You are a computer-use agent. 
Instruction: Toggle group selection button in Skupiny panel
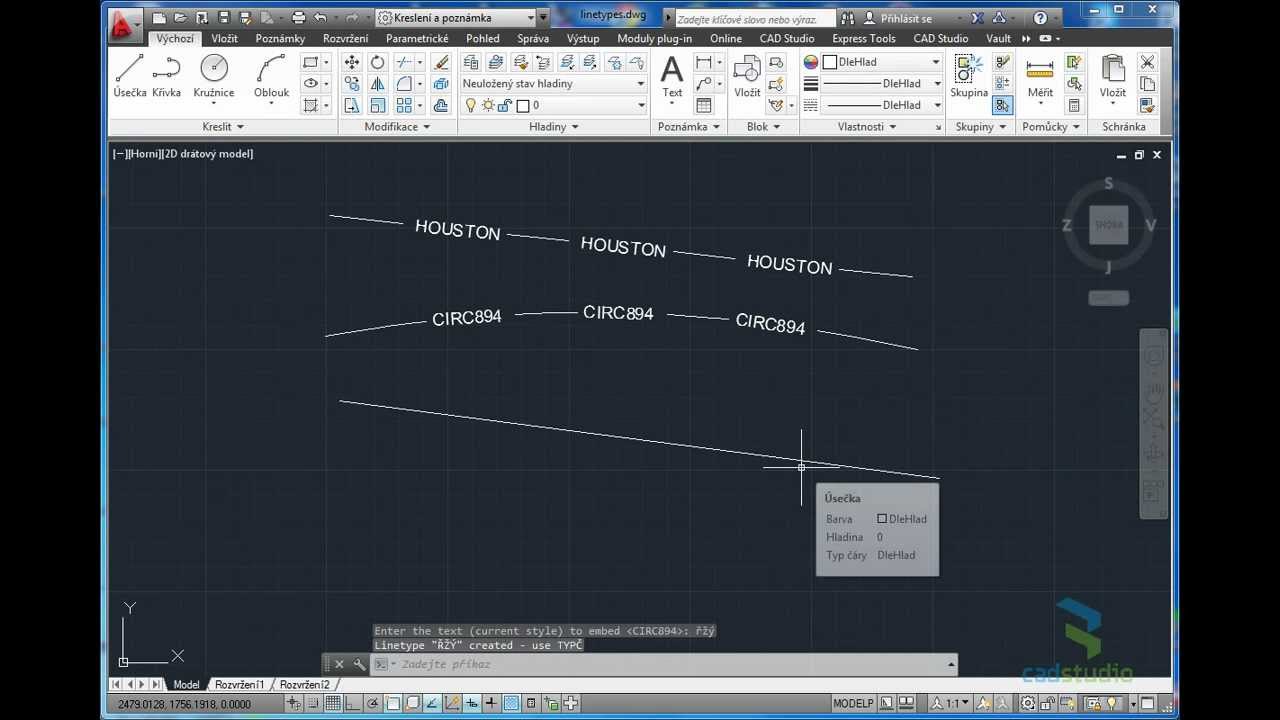point(1002,105)
